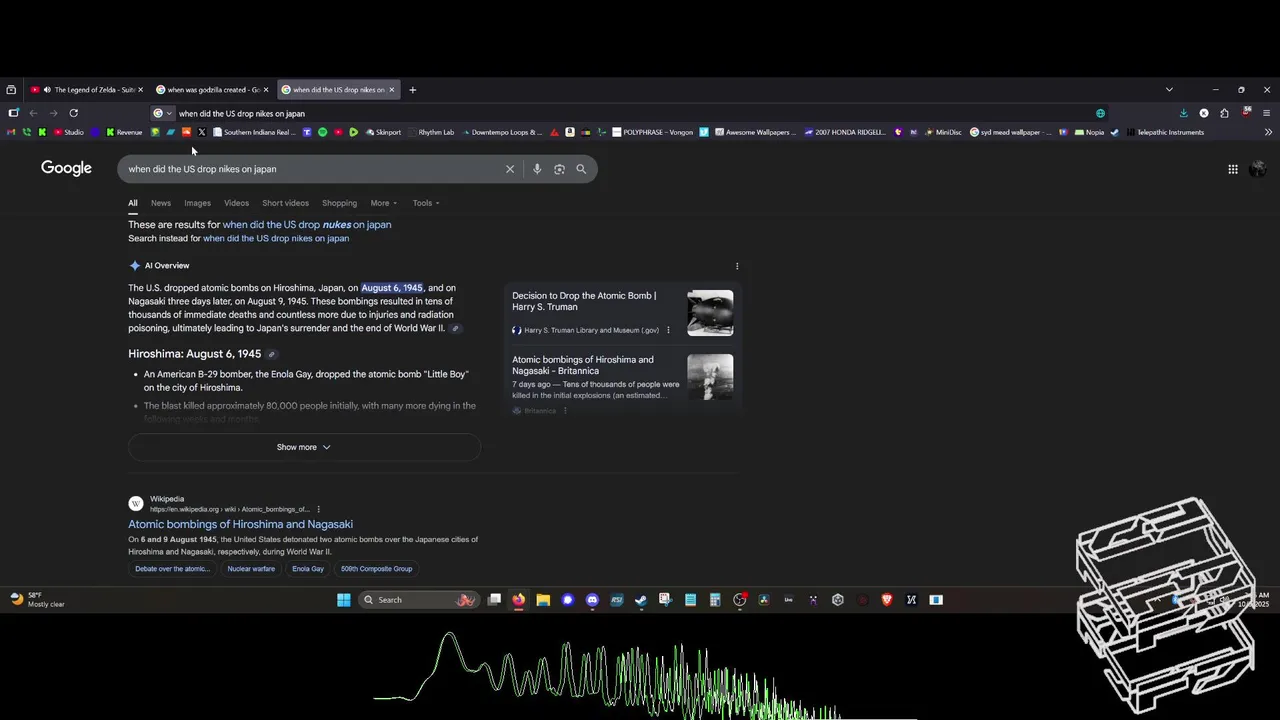The image size is (1280, 720).
Task: Switch to the News results tab
Action: tap(161, 203)
